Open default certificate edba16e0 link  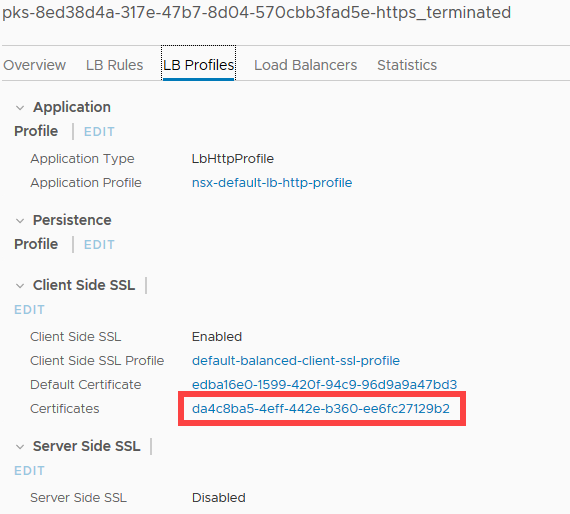click(324, 385)
